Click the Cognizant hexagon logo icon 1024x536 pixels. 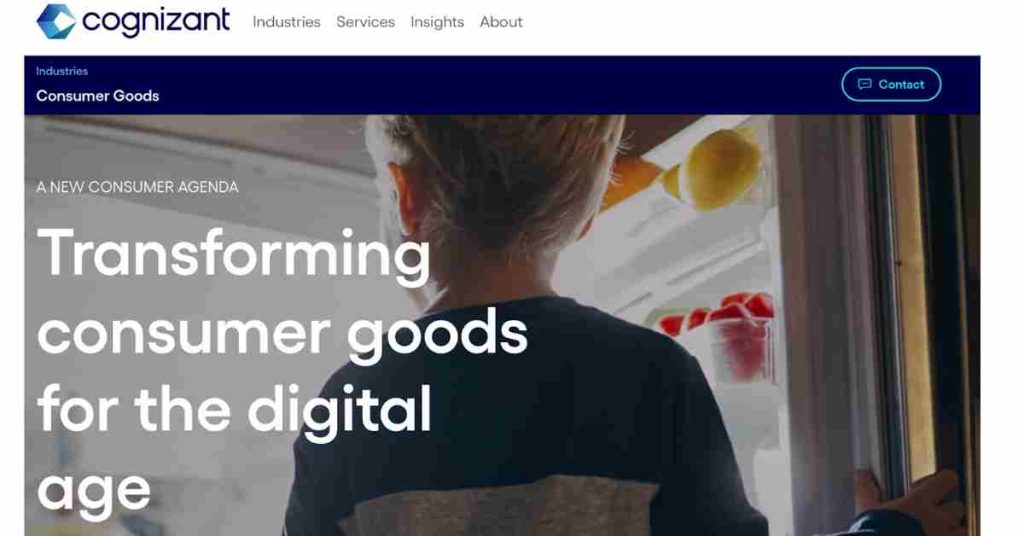(56, 22)
